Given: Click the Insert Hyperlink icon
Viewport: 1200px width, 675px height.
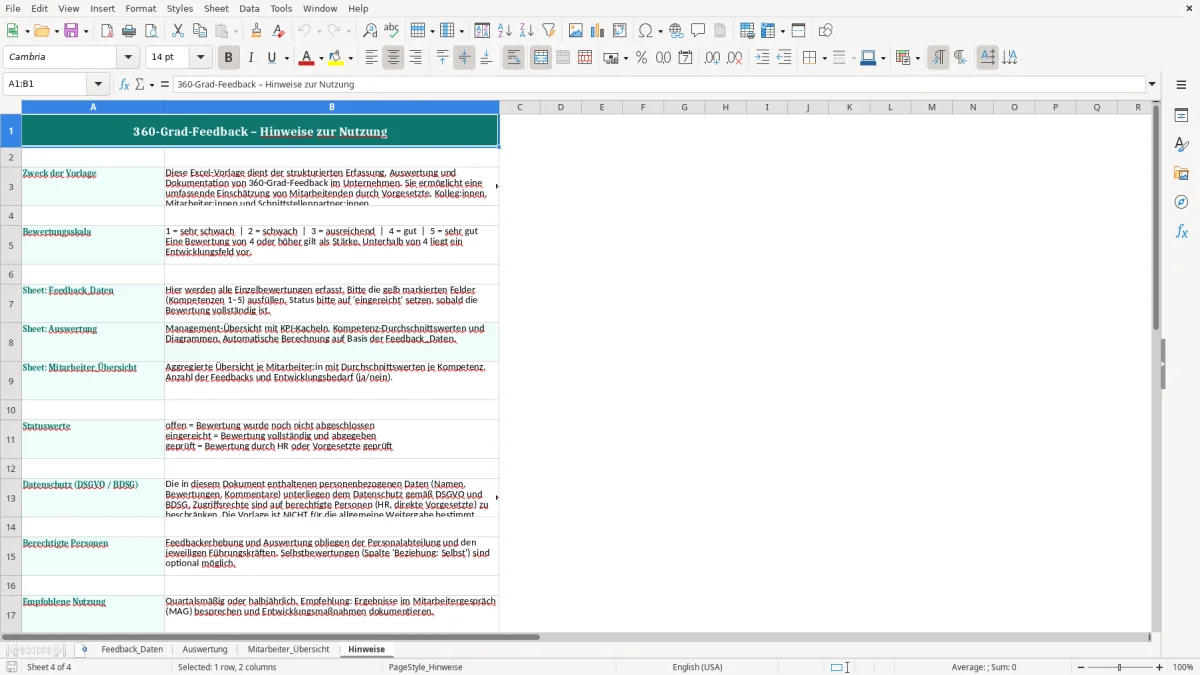Looking at the screenshot, I should click(676, 31).
